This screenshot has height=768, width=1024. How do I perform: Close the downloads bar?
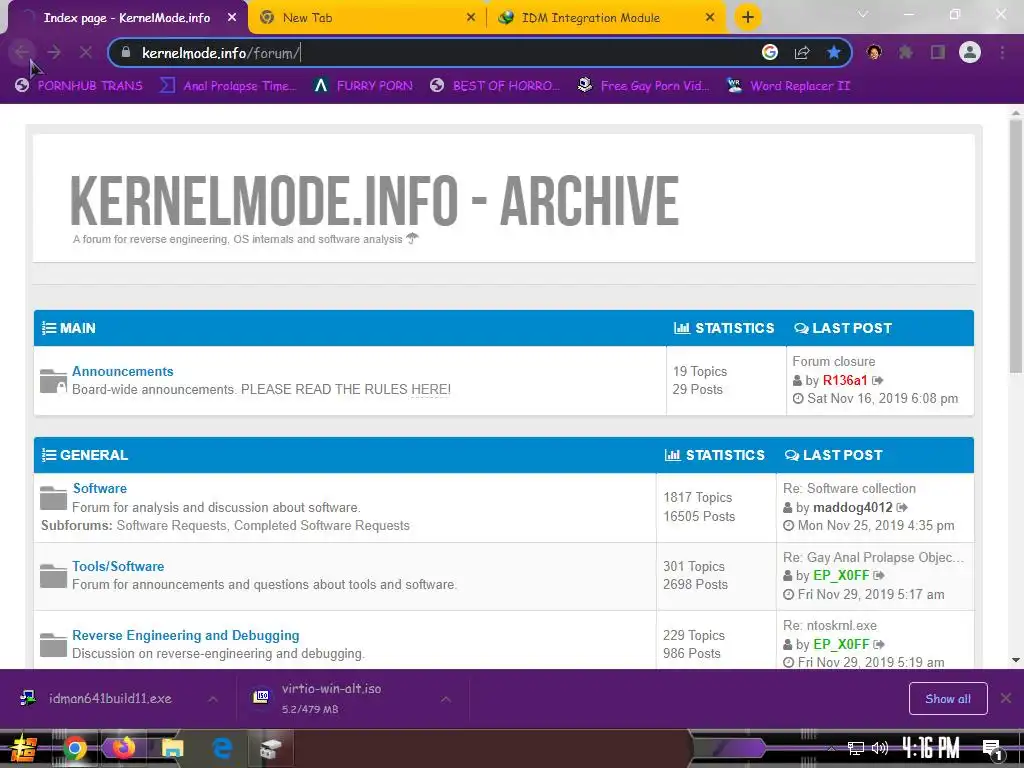tap(1006, 699)
